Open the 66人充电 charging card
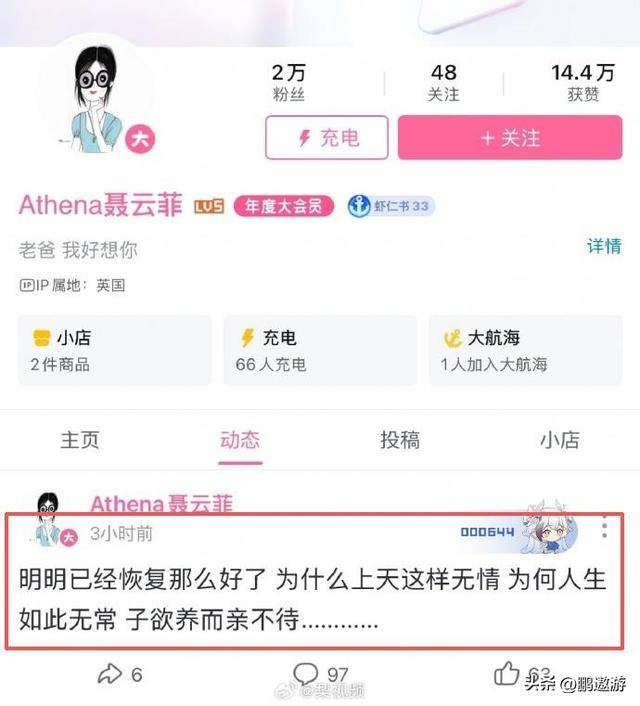The height and width of the screenshot is (706, 640). pyautogui.click(x=320, y=350)
